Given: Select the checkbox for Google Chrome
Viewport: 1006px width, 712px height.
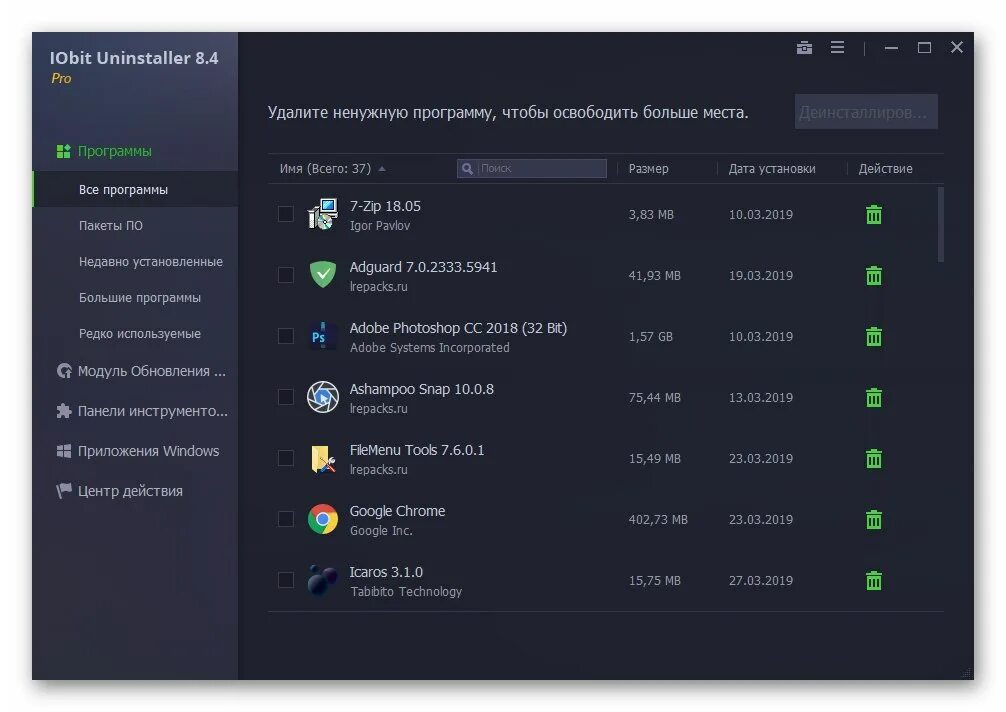Looking at the screenshot, I should coord(285,519).
